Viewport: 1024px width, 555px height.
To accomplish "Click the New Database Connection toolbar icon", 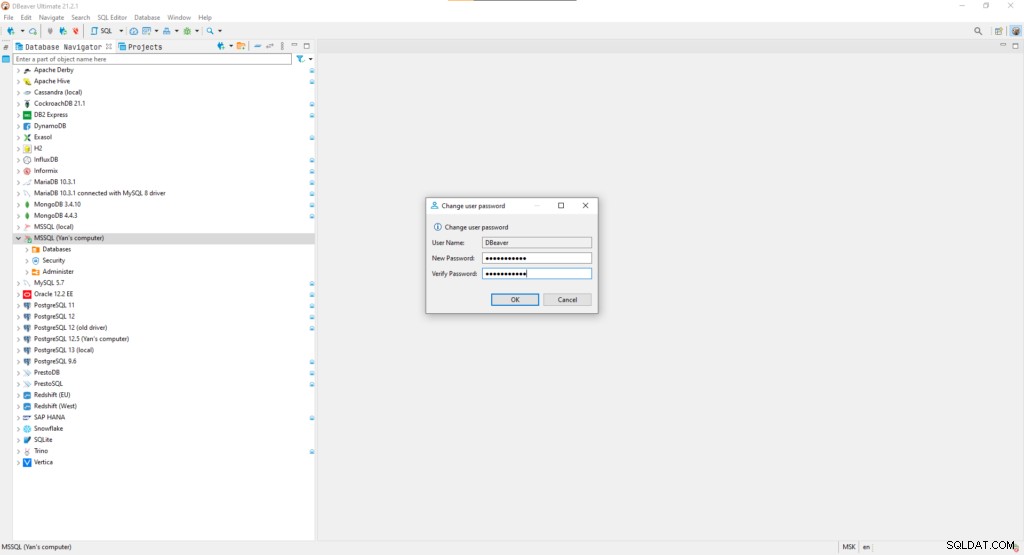I will pyautogui.click(x=10, y=31).
